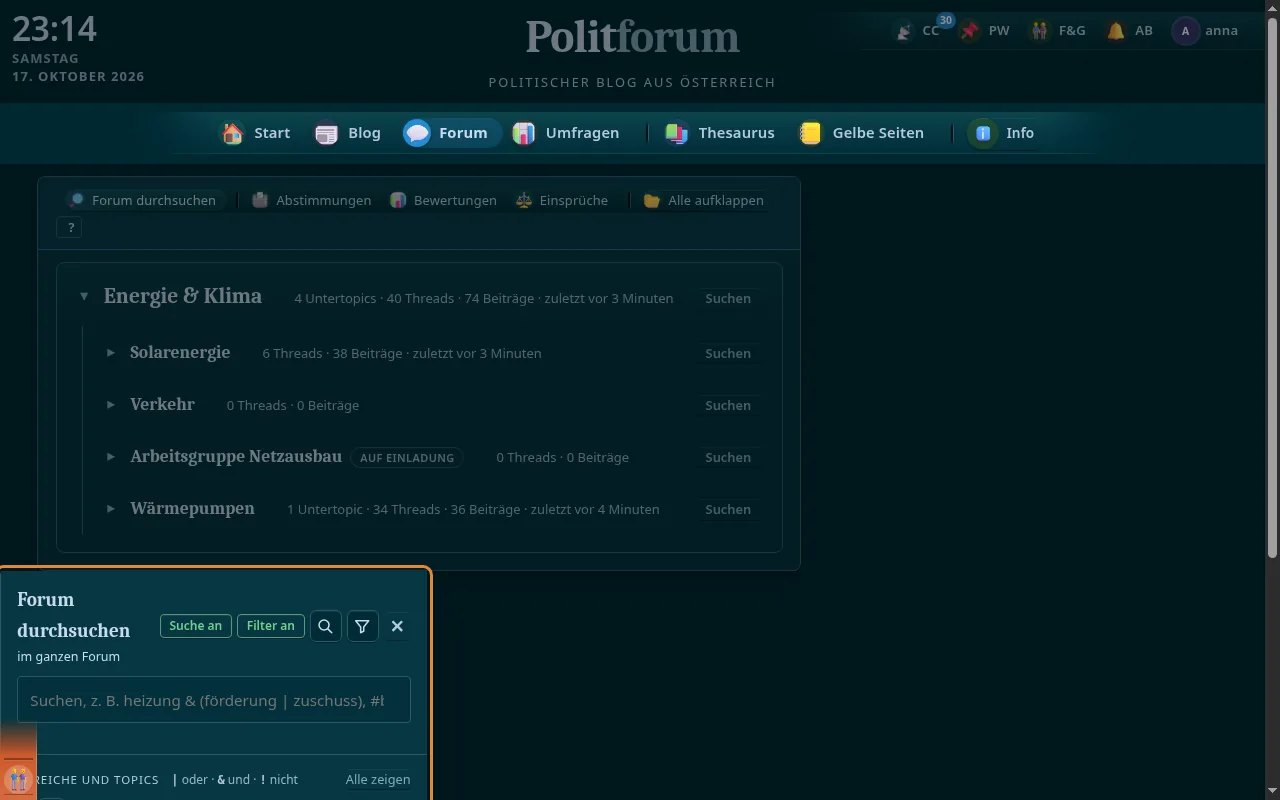Click Suchen in the Arbeitsgruppe Netzausbau row
The height and width of the screenshot is (800, 1280).
pyautogui.click(x=728, y=457)
